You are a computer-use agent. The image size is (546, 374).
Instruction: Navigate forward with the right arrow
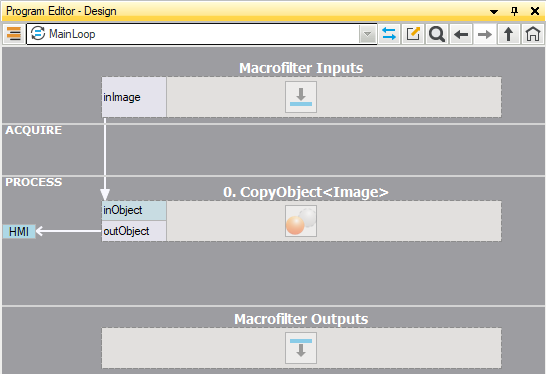(485, 34)
